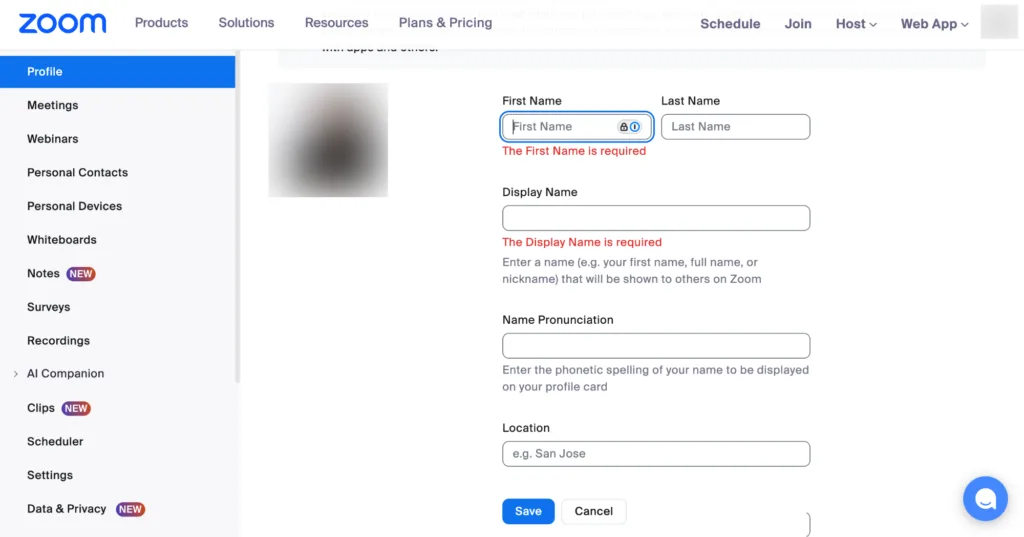The width and height of the screenshot is (1024, 537).
Task: Click the Location label
Action: (526, 428)
